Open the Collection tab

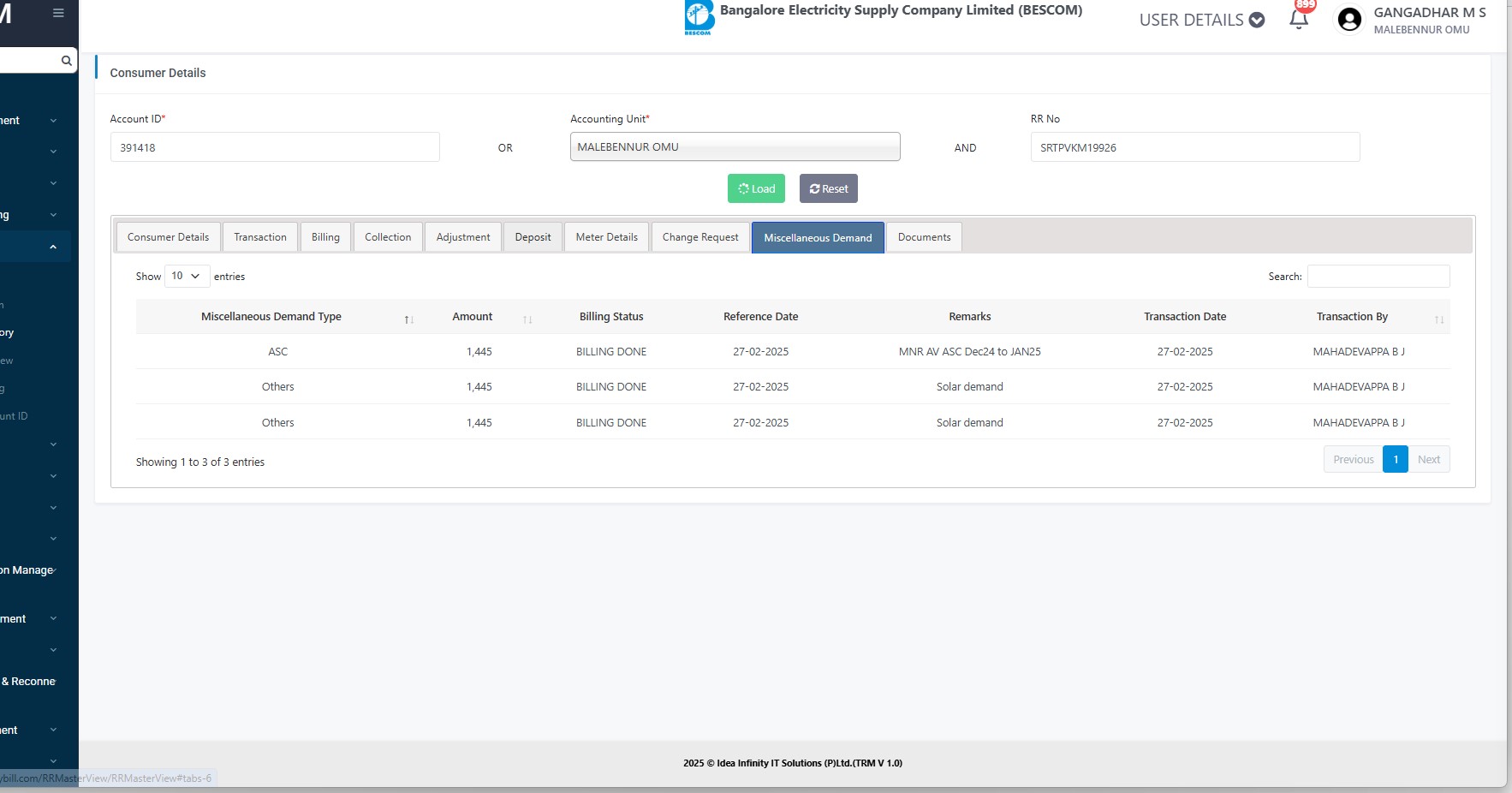[x=388, y=237]
